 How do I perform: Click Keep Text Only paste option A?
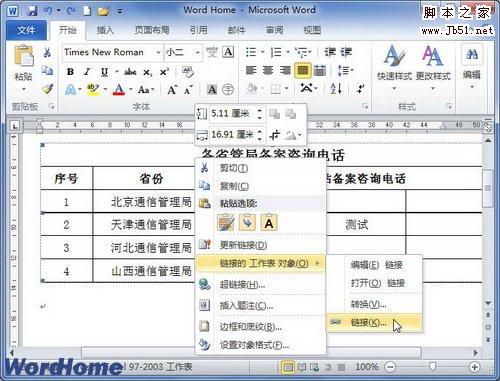tap(269, 223)
